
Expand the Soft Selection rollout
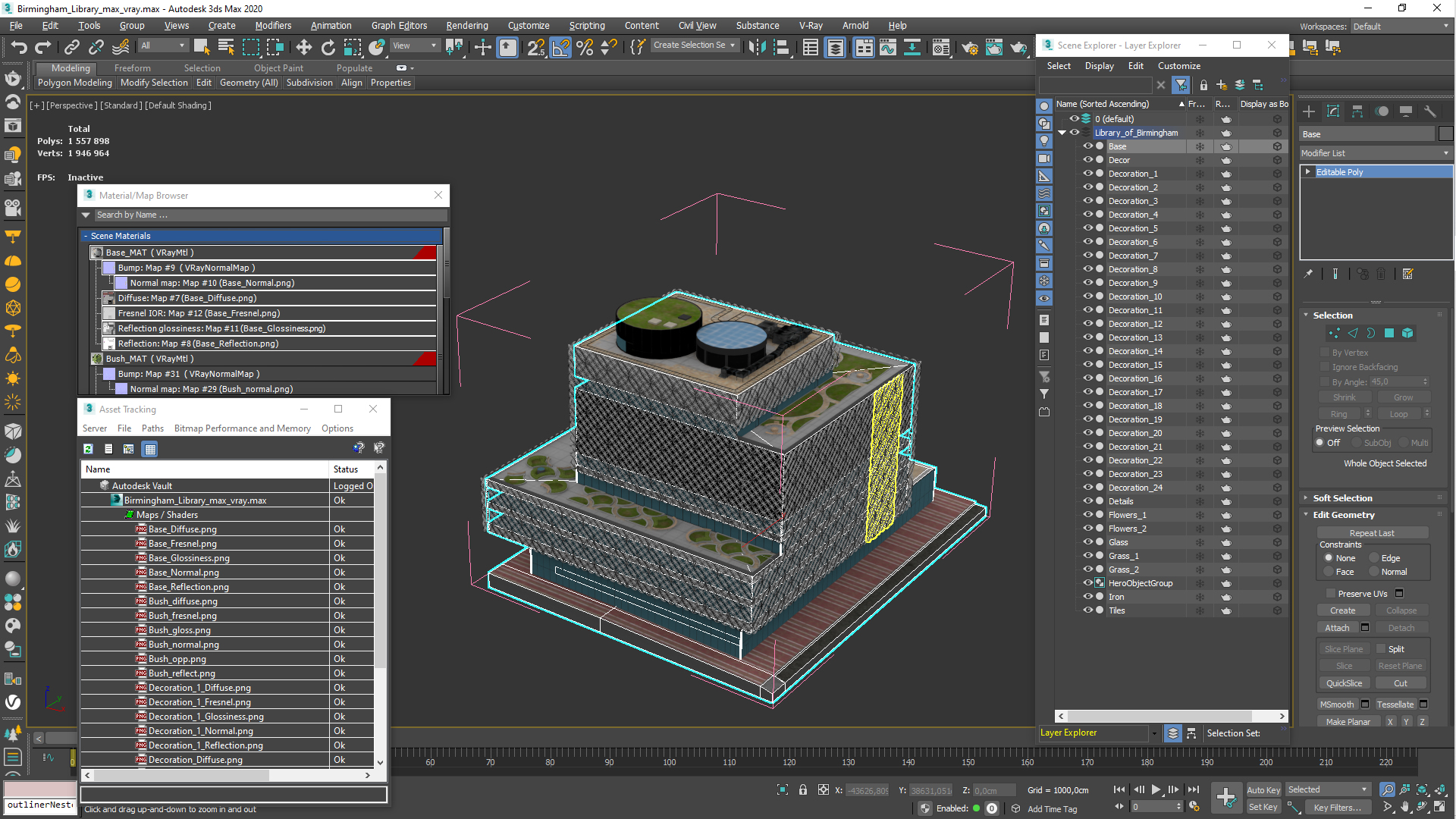tap(1342, 498)
